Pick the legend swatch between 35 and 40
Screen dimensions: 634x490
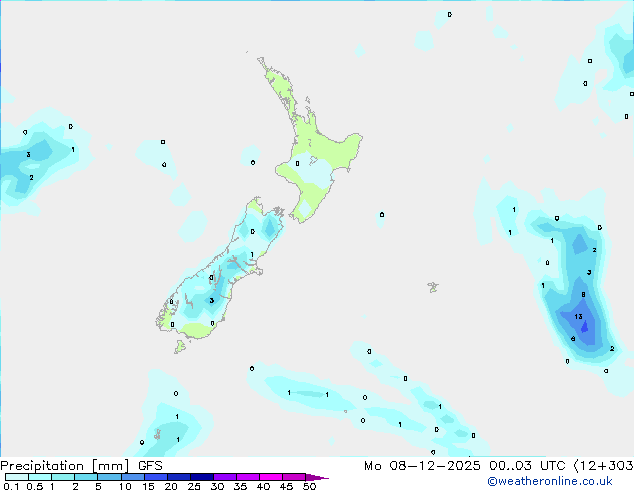coord(248,477)
